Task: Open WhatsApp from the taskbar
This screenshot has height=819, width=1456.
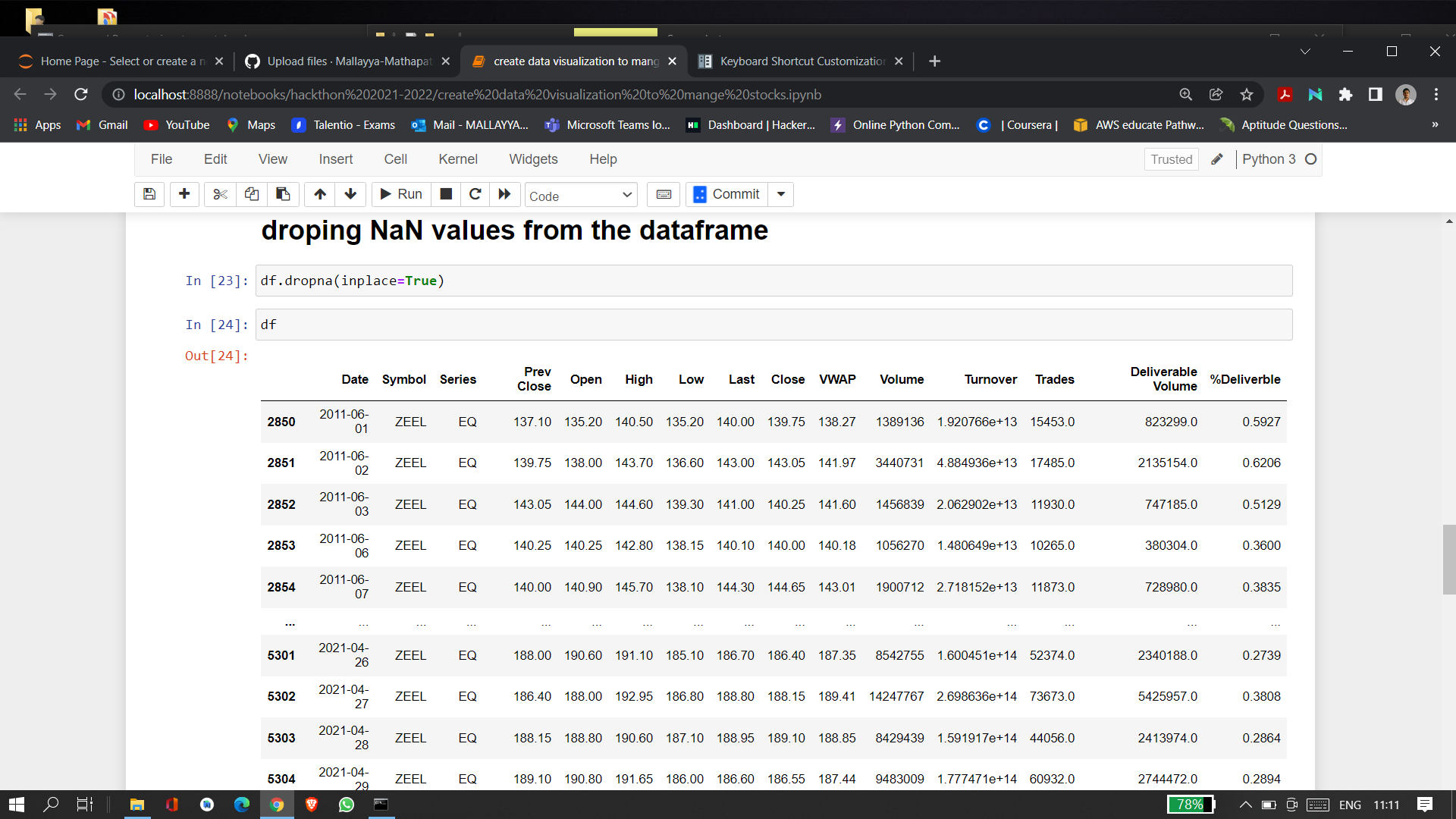Action: tap(347, 805)
